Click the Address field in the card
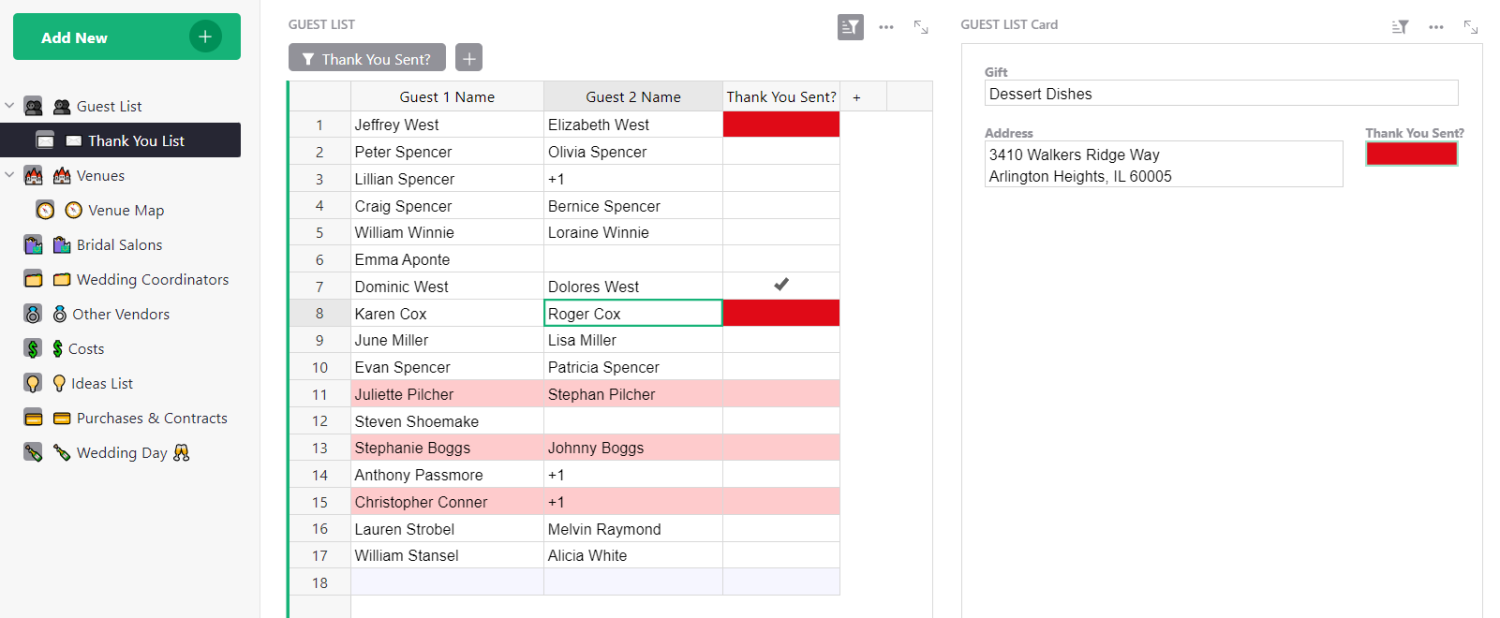The width and height of the screenshot is (1500, 618). click(1163, 164)
